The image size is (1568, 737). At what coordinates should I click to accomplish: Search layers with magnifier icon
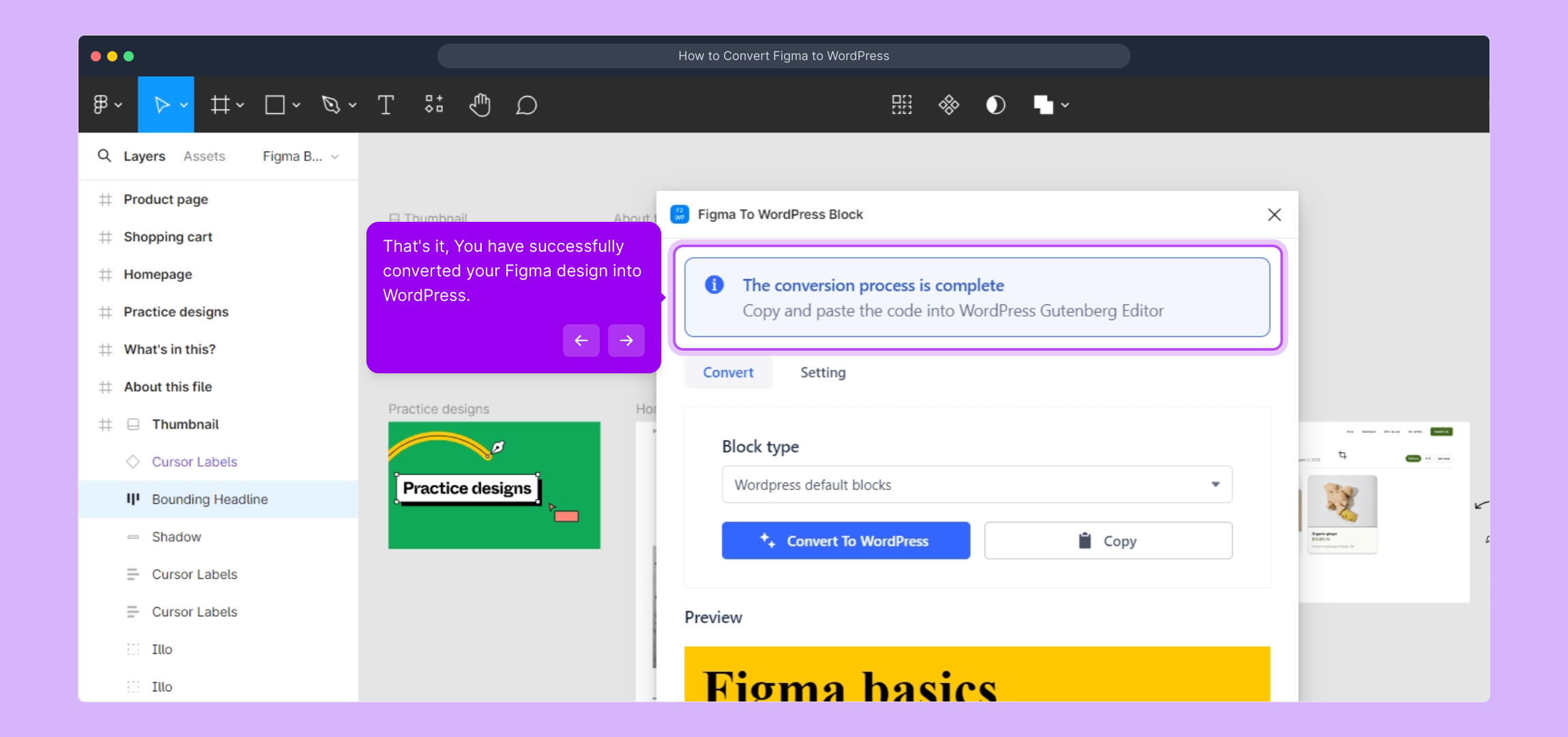click(x=104, y=156)
